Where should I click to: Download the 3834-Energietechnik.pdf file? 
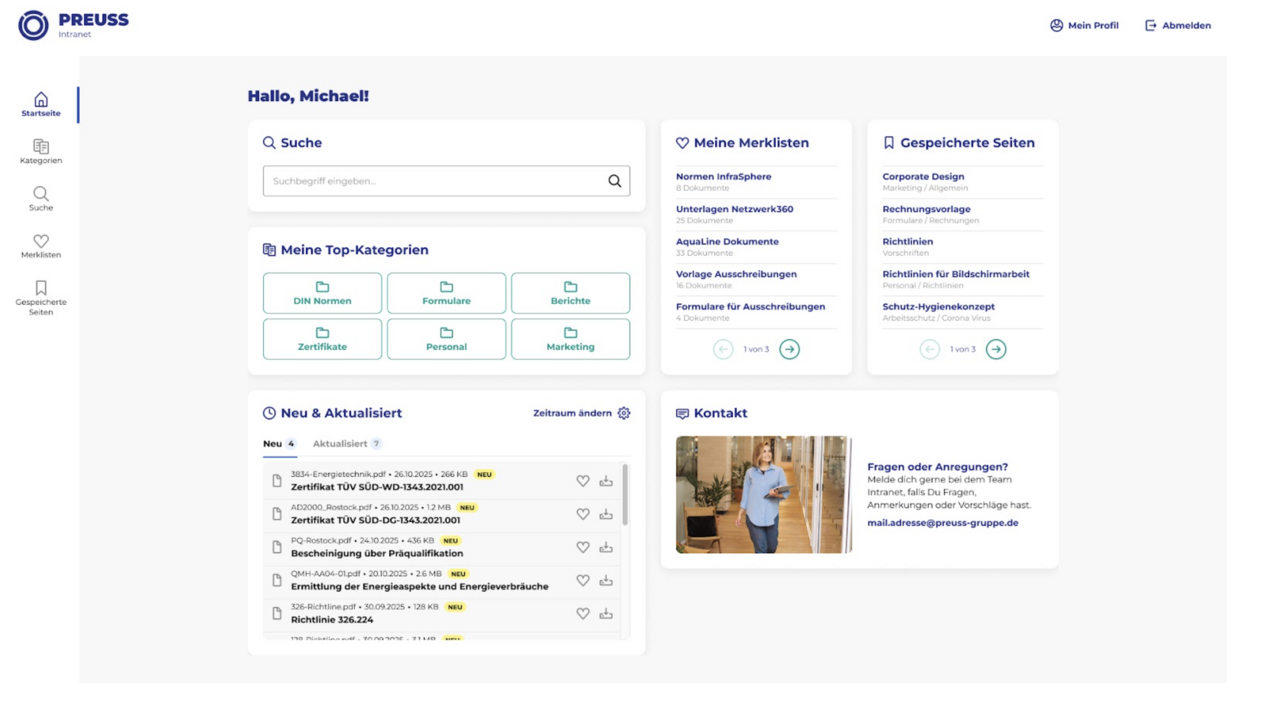[606, 481]
